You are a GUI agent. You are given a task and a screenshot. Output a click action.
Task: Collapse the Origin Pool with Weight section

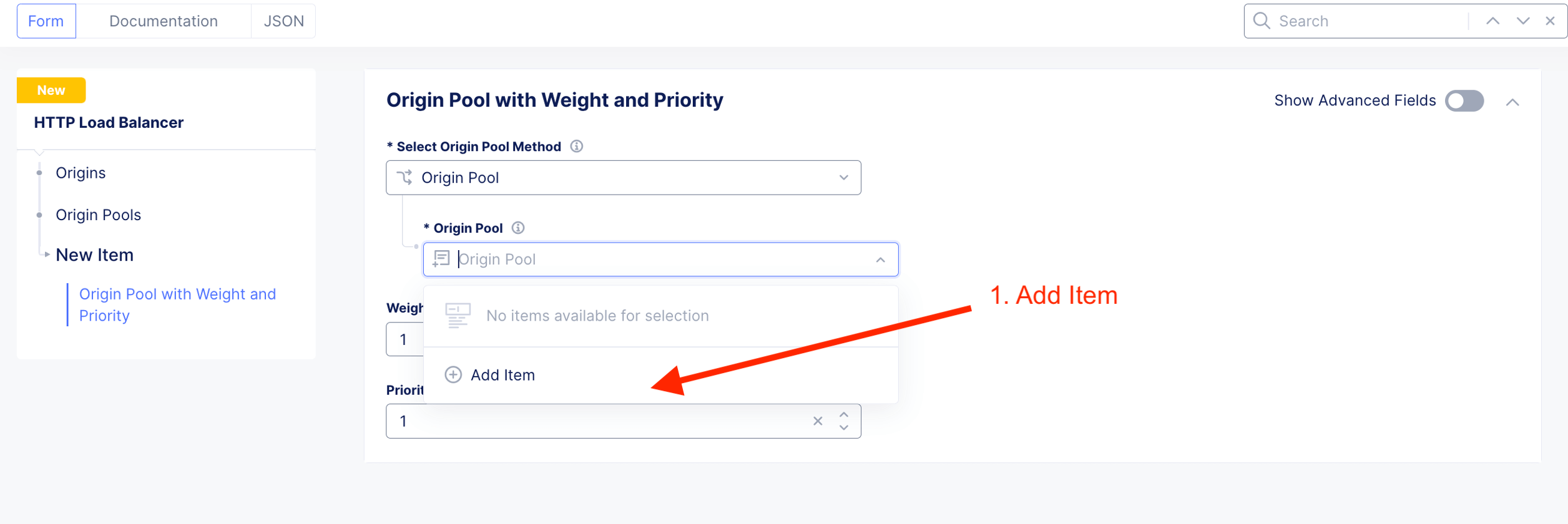1512,102
